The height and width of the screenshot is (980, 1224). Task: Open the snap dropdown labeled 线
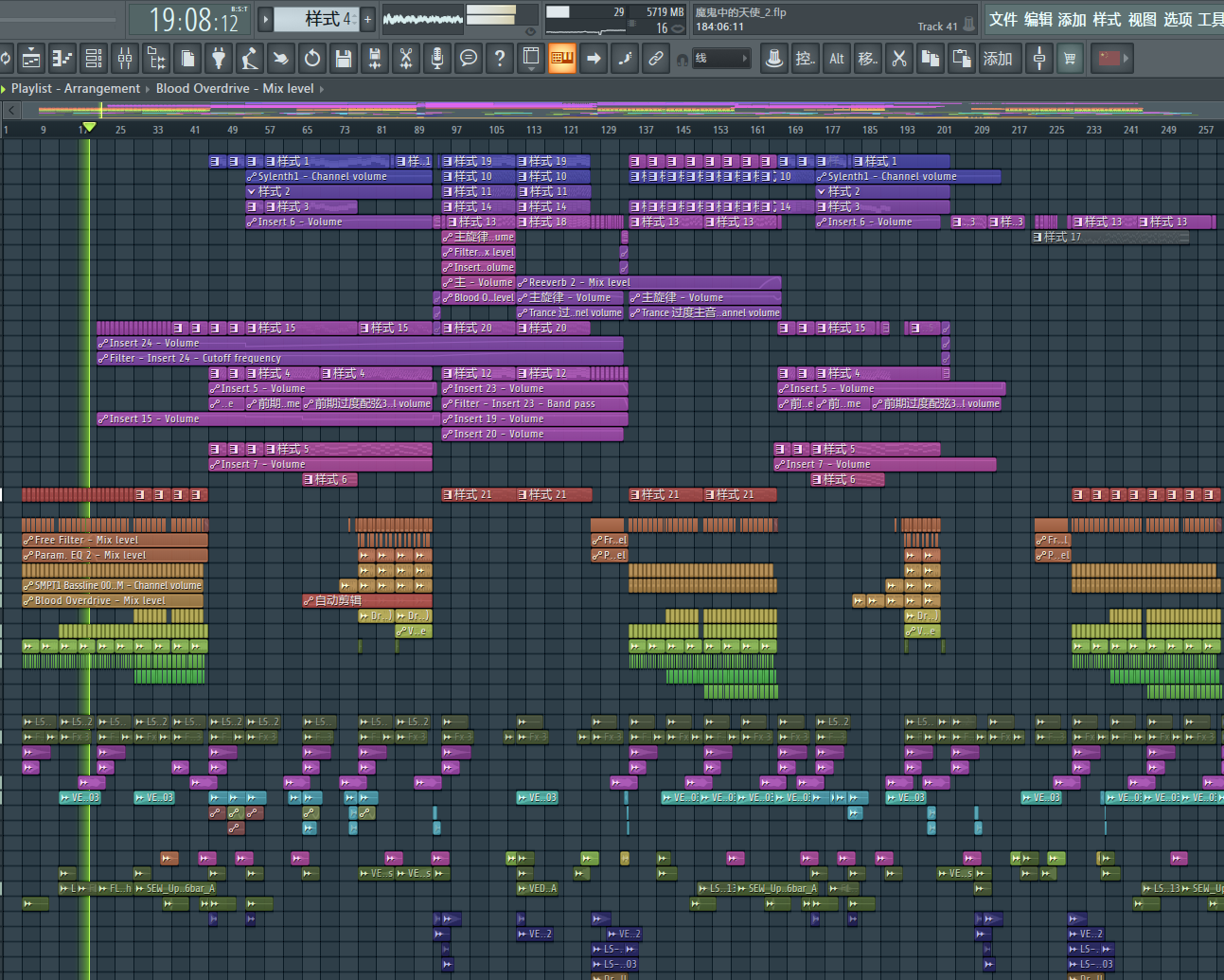pos(721,59)
